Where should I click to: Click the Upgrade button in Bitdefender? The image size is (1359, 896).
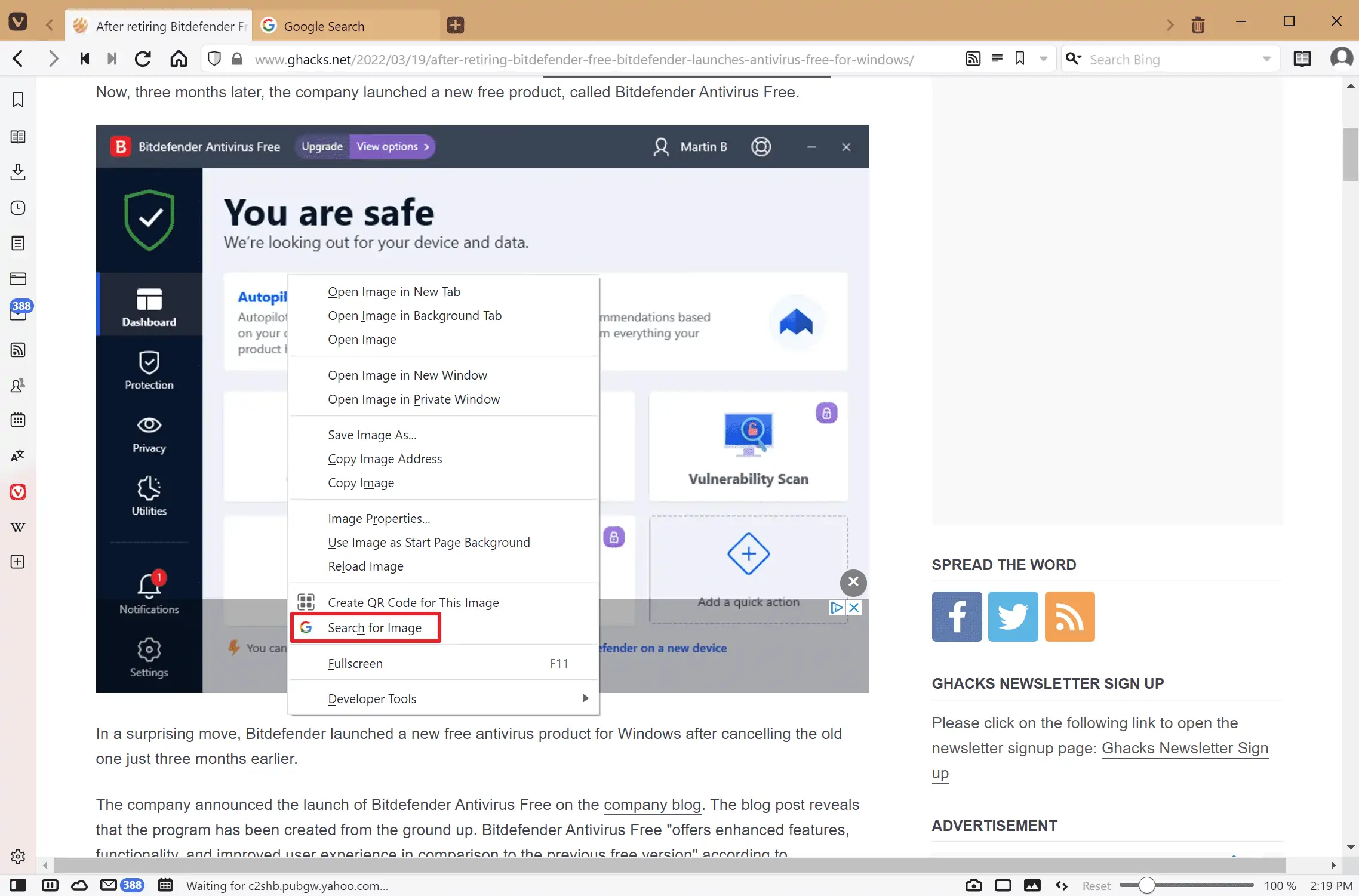tap(321, 146)
